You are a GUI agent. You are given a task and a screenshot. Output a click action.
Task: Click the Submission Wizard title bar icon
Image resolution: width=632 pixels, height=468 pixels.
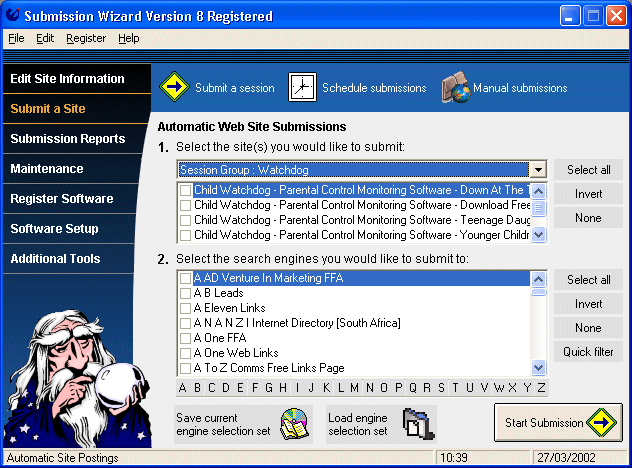13,15
